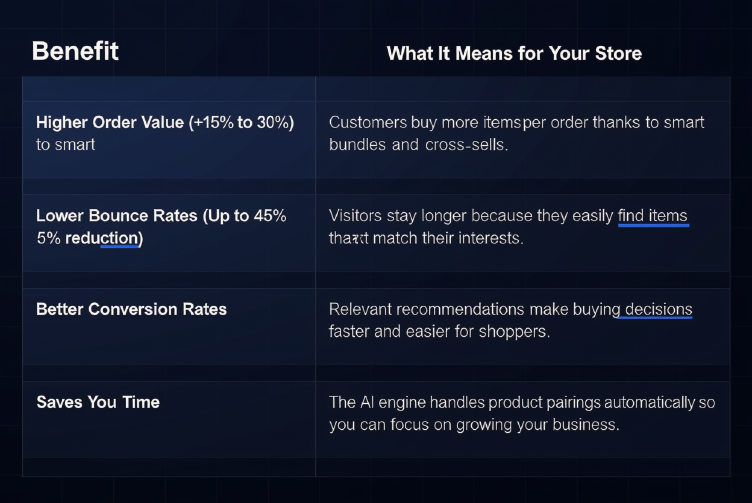752x503 pixels.
Task: Click the 'Benefit' column header
Action: point(75,51)
